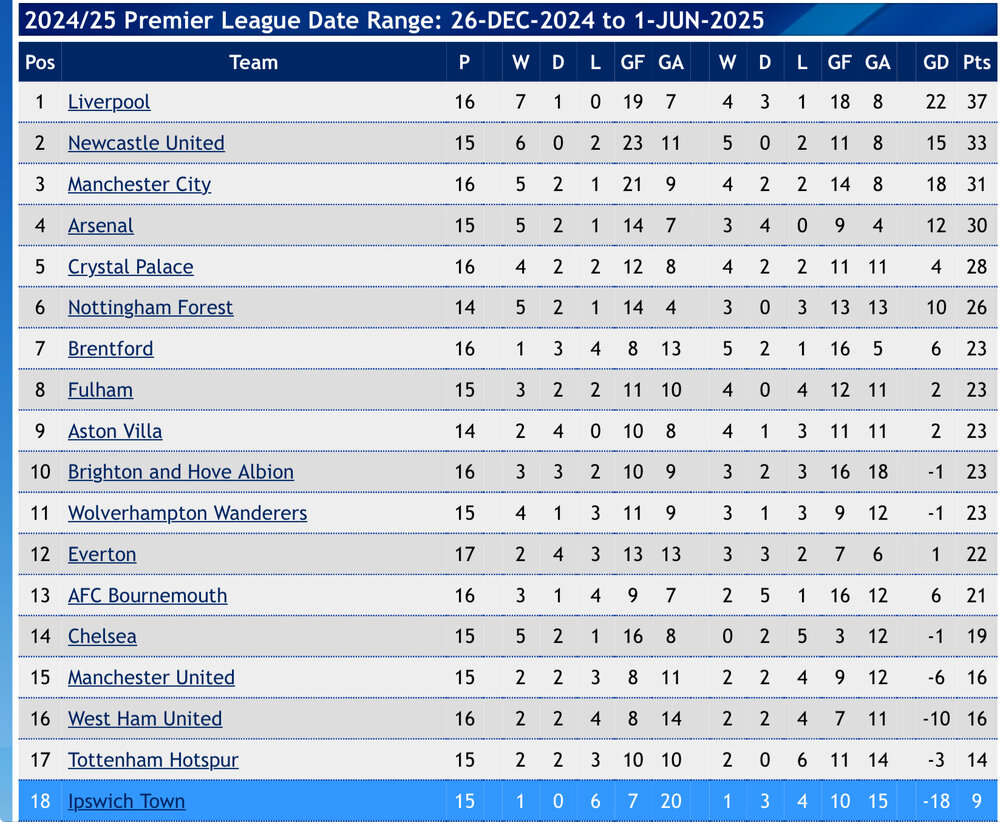This screenshot has width=1000, height=822.
Task: Open Brighton and Hove Albion link
Action: click(181, 472)
